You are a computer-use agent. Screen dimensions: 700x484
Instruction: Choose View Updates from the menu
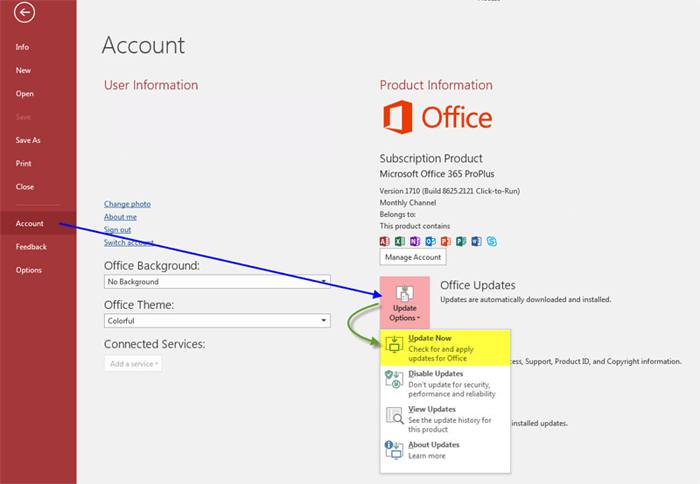(x=445, y=419)
